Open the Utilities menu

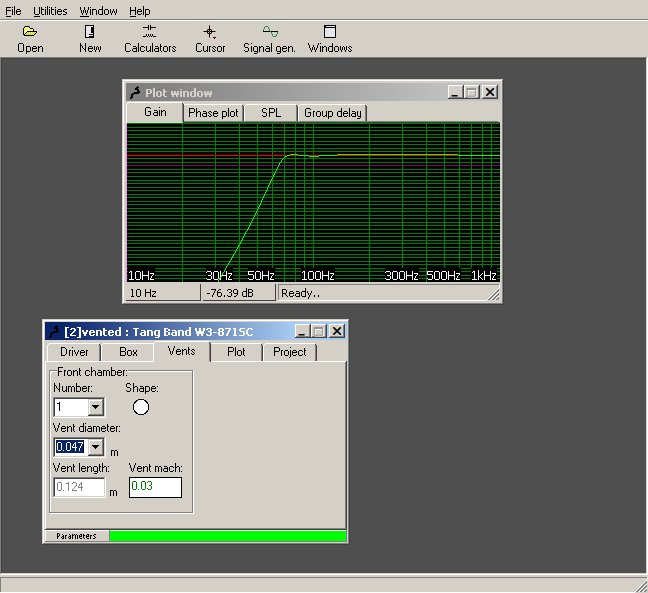tap(50, 11)
